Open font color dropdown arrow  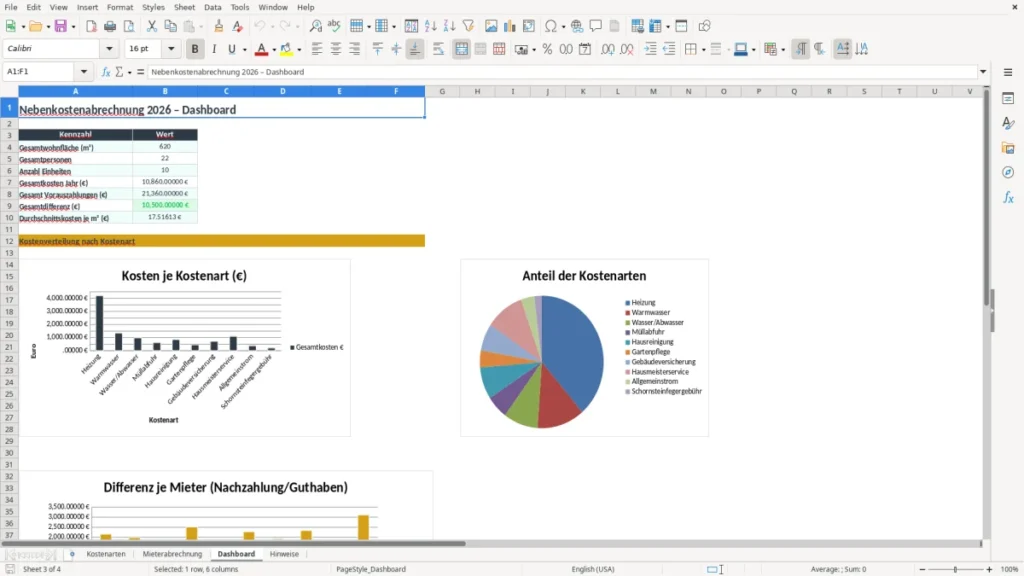point(274,50)
